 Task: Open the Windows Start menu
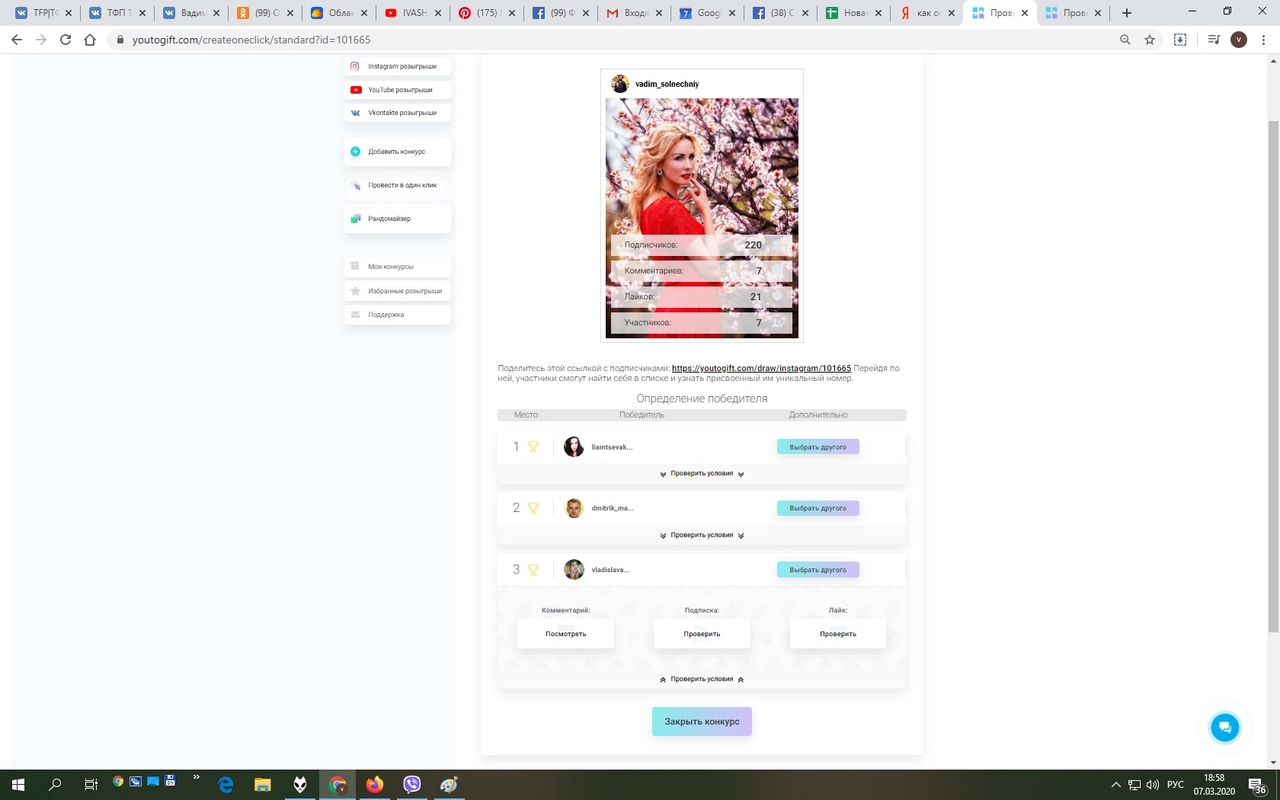(x=17, y=785)
